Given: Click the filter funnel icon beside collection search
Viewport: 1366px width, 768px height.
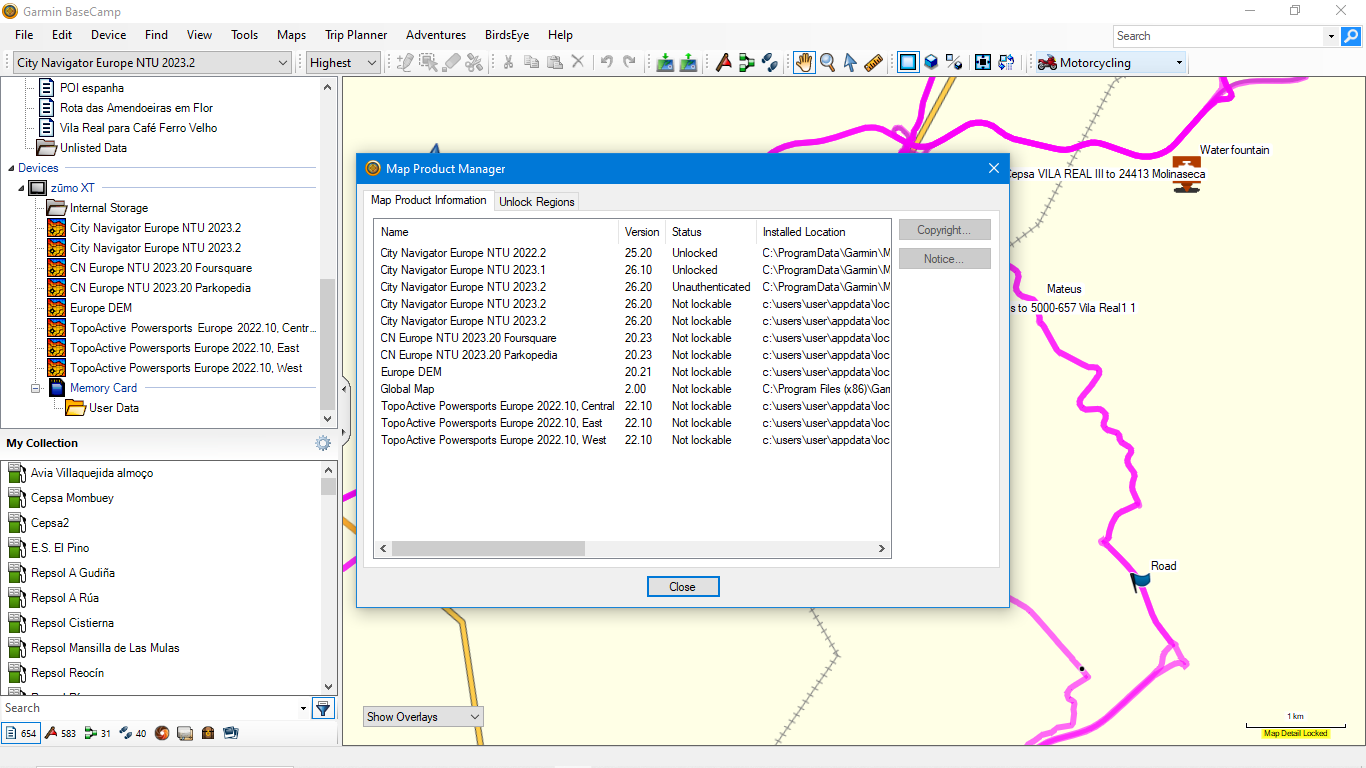Looking at the screenshot, I should click(x=323, y=708).
